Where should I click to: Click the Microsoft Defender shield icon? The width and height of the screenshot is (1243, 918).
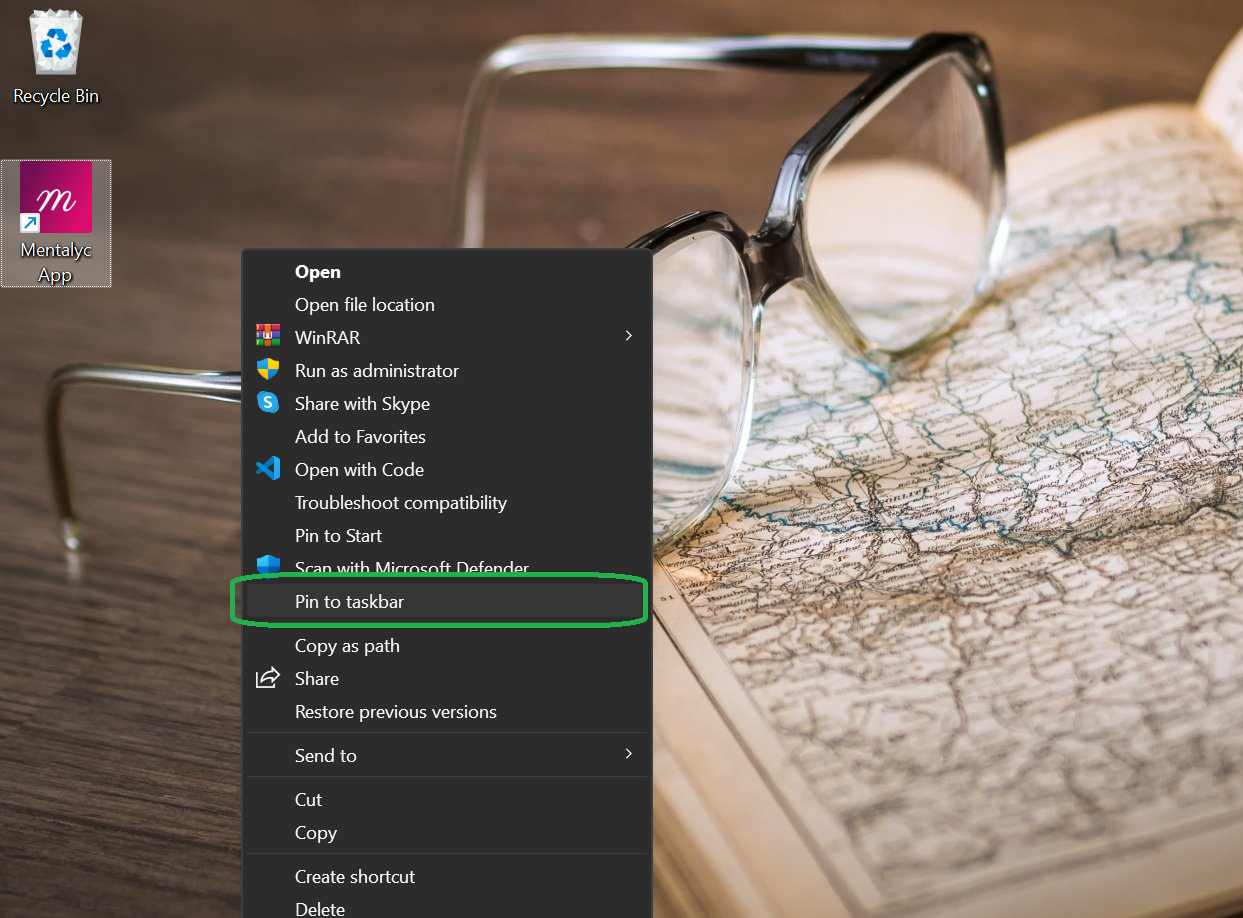268,566
